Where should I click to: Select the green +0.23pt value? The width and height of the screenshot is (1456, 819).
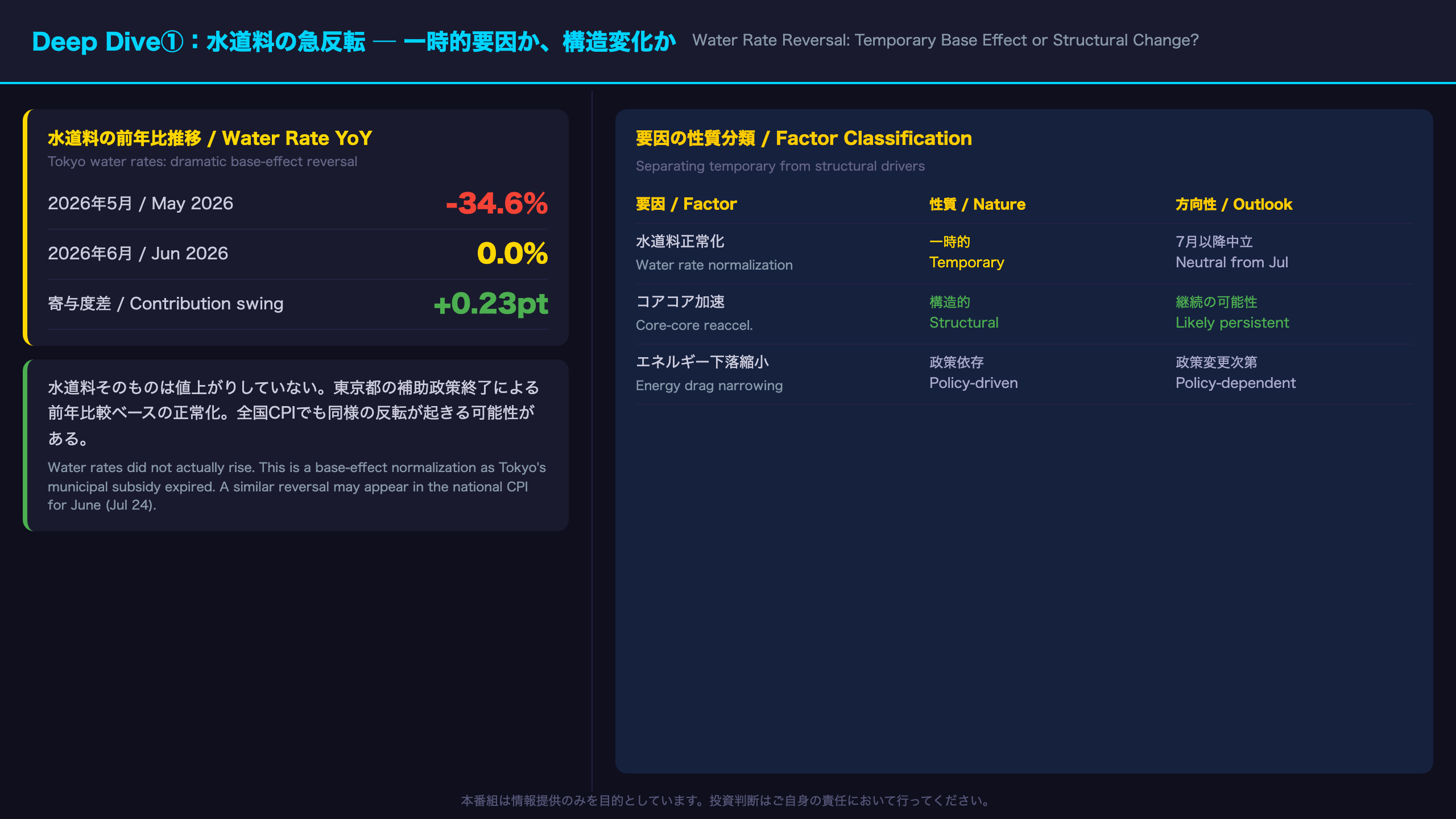click(491, 304)
